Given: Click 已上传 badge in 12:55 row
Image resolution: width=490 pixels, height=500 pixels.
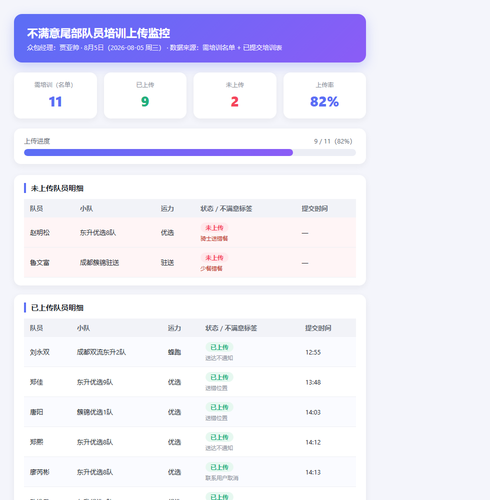Looking at the screenshot, I should (x=219, y=347).
